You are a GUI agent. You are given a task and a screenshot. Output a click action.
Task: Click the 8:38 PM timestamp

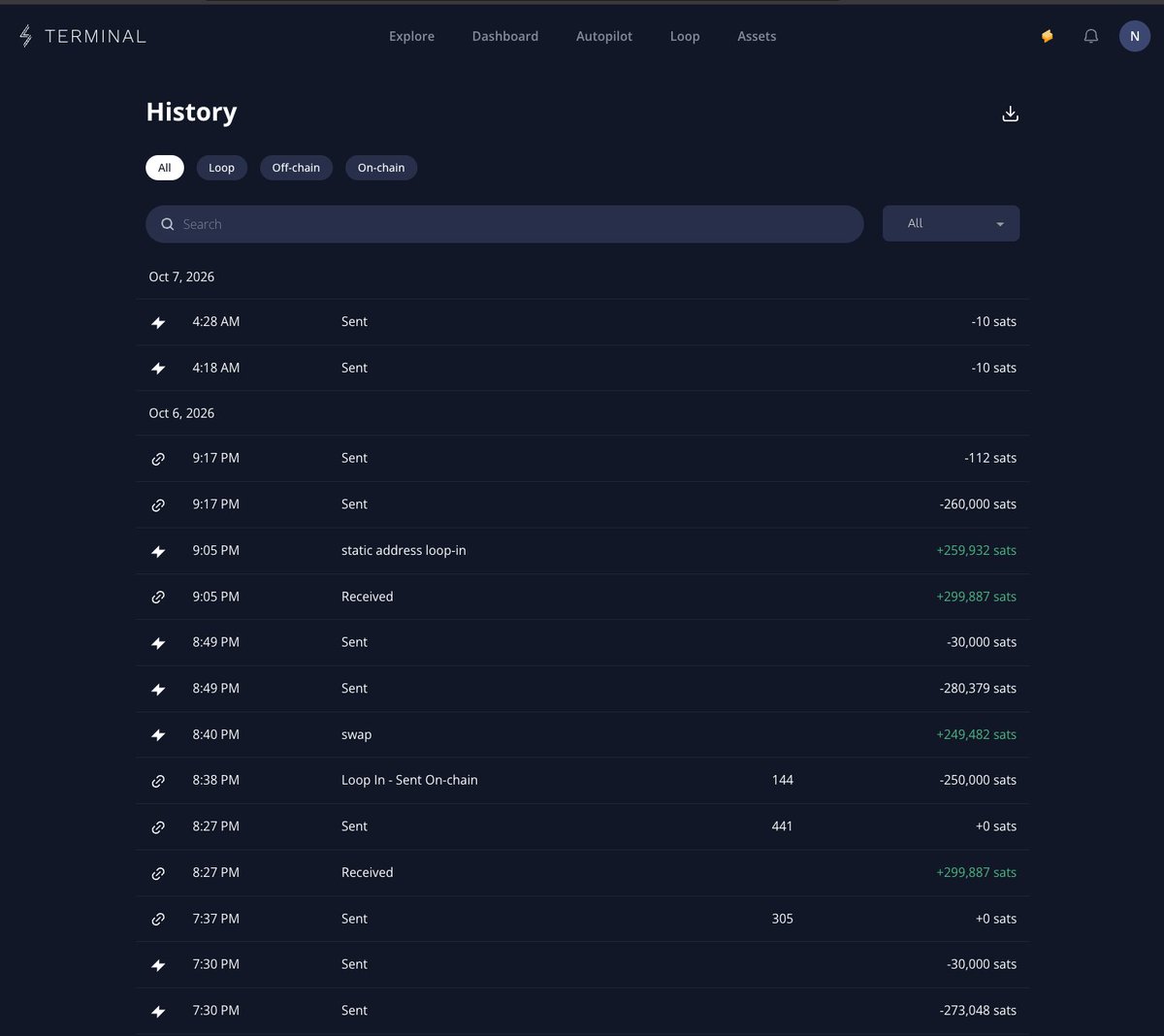(x=215, y=780)
